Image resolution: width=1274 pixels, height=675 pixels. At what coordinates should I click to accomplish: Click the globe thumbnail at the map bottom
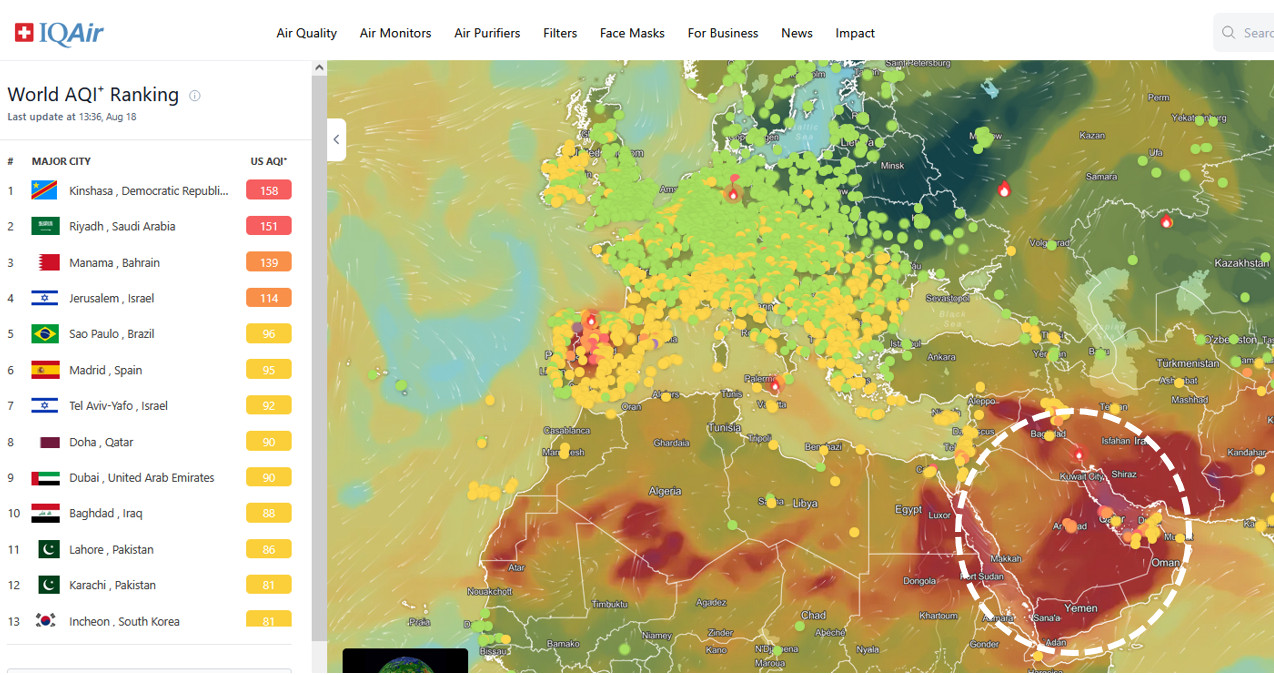[405, 662]
